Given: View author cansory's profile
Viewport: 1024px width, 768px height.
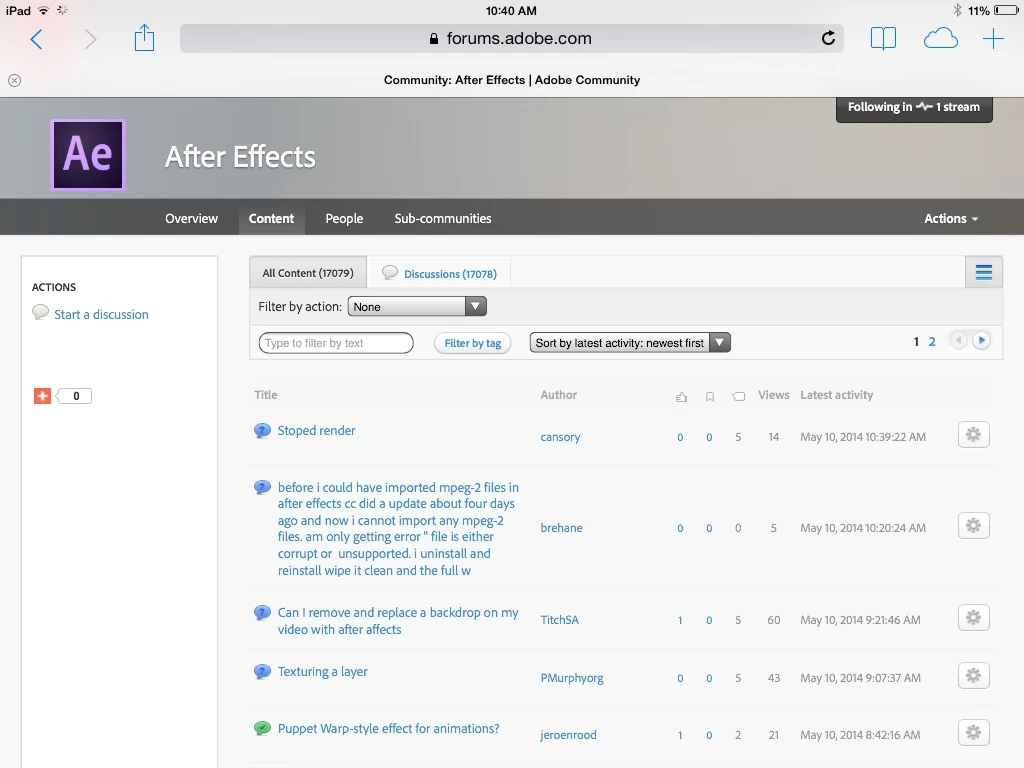Looking at the screenshot, I should pos(560,437).
